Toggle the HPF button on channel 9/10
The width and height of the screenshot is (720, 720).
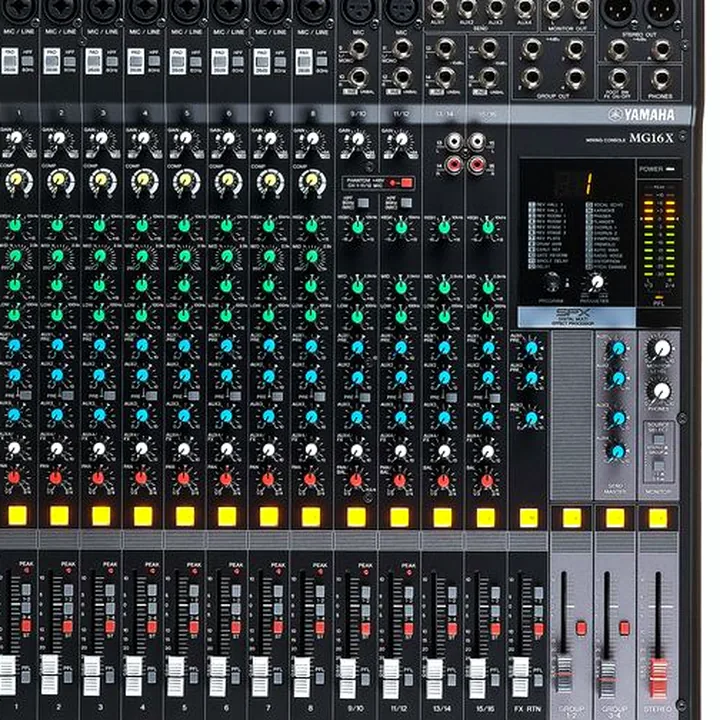coord(363,203)
